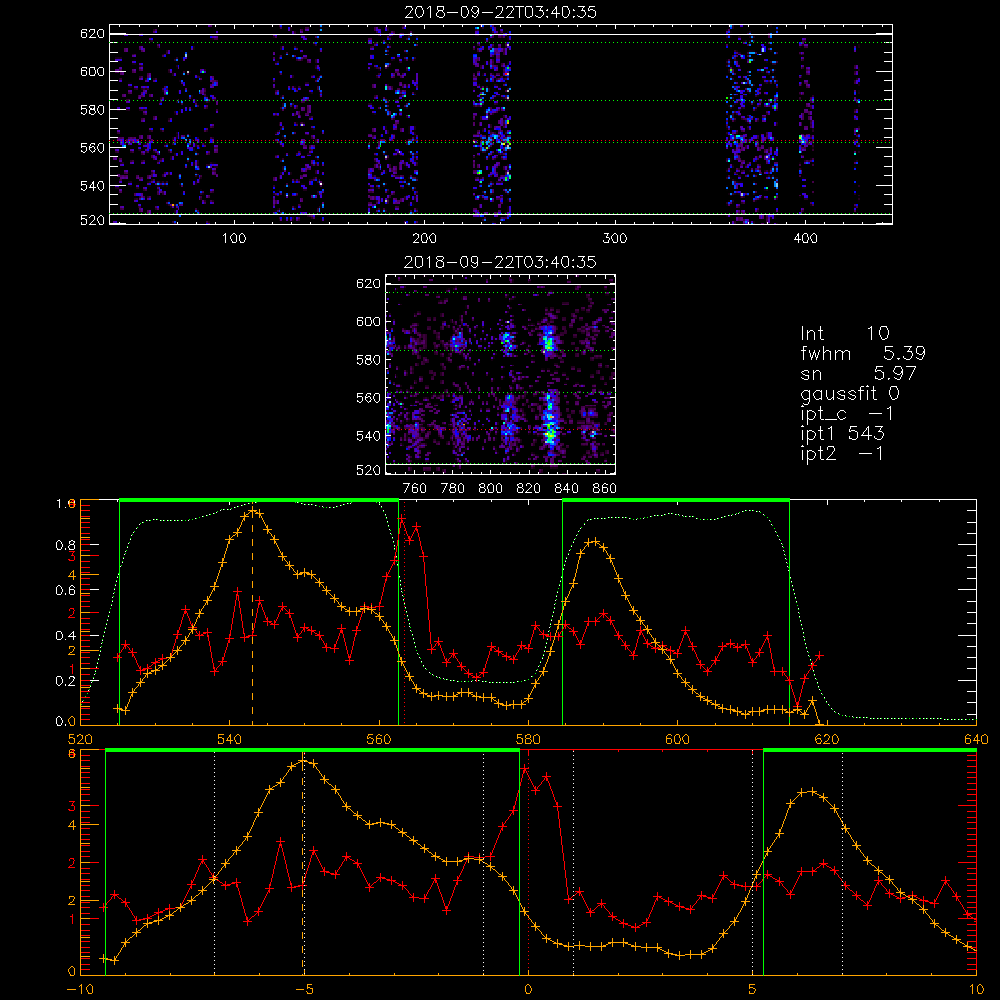Click white y-axis label '0.6' on profile plot
The image size is (1000, 1000).
click(x=65, y=591)
